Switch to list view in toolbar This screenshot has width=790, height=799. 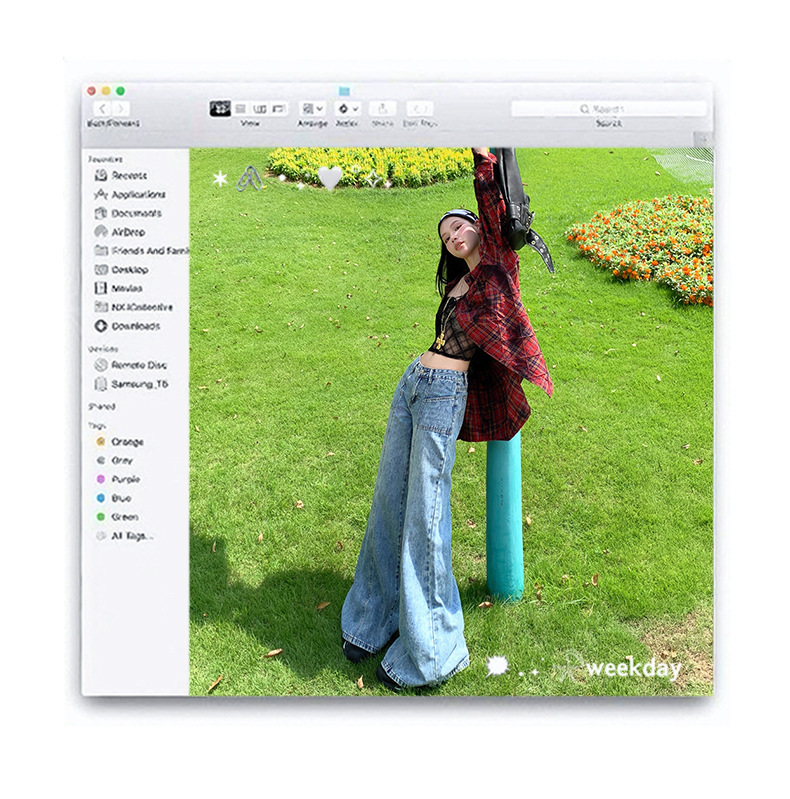point(240,108)
